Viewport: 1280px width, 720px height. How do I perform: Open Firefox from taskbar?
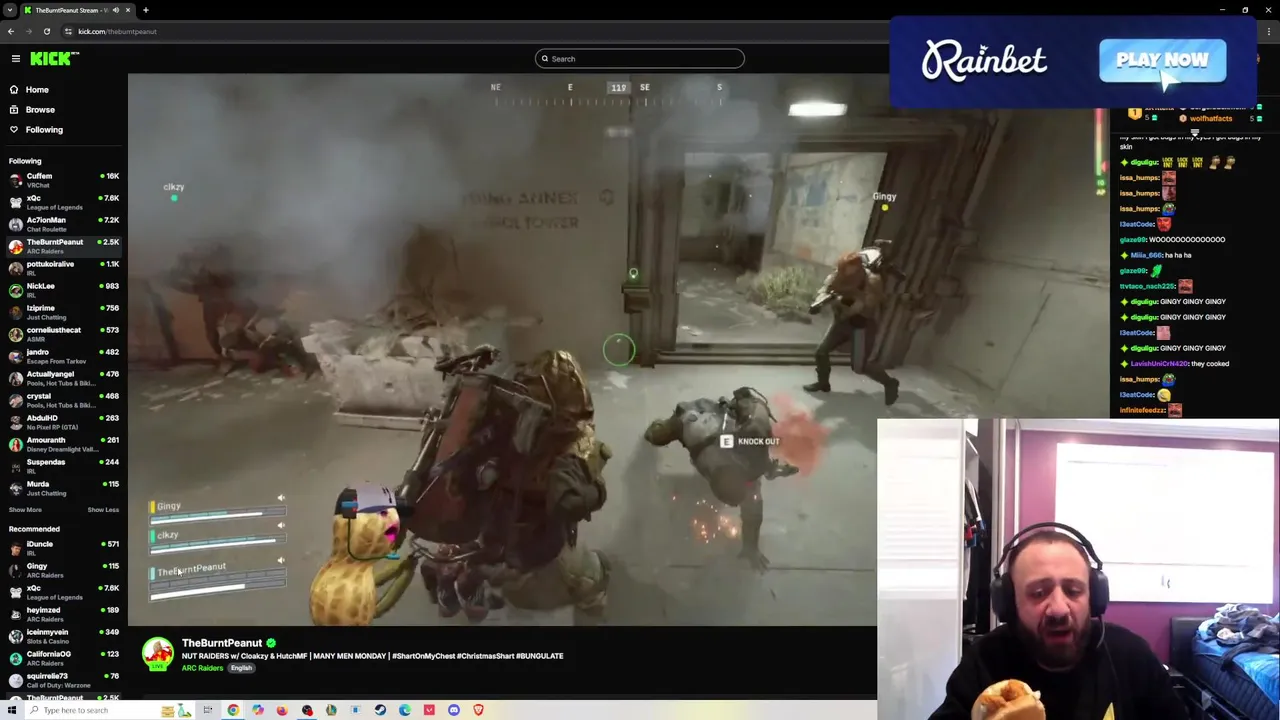tap(282, 710)
